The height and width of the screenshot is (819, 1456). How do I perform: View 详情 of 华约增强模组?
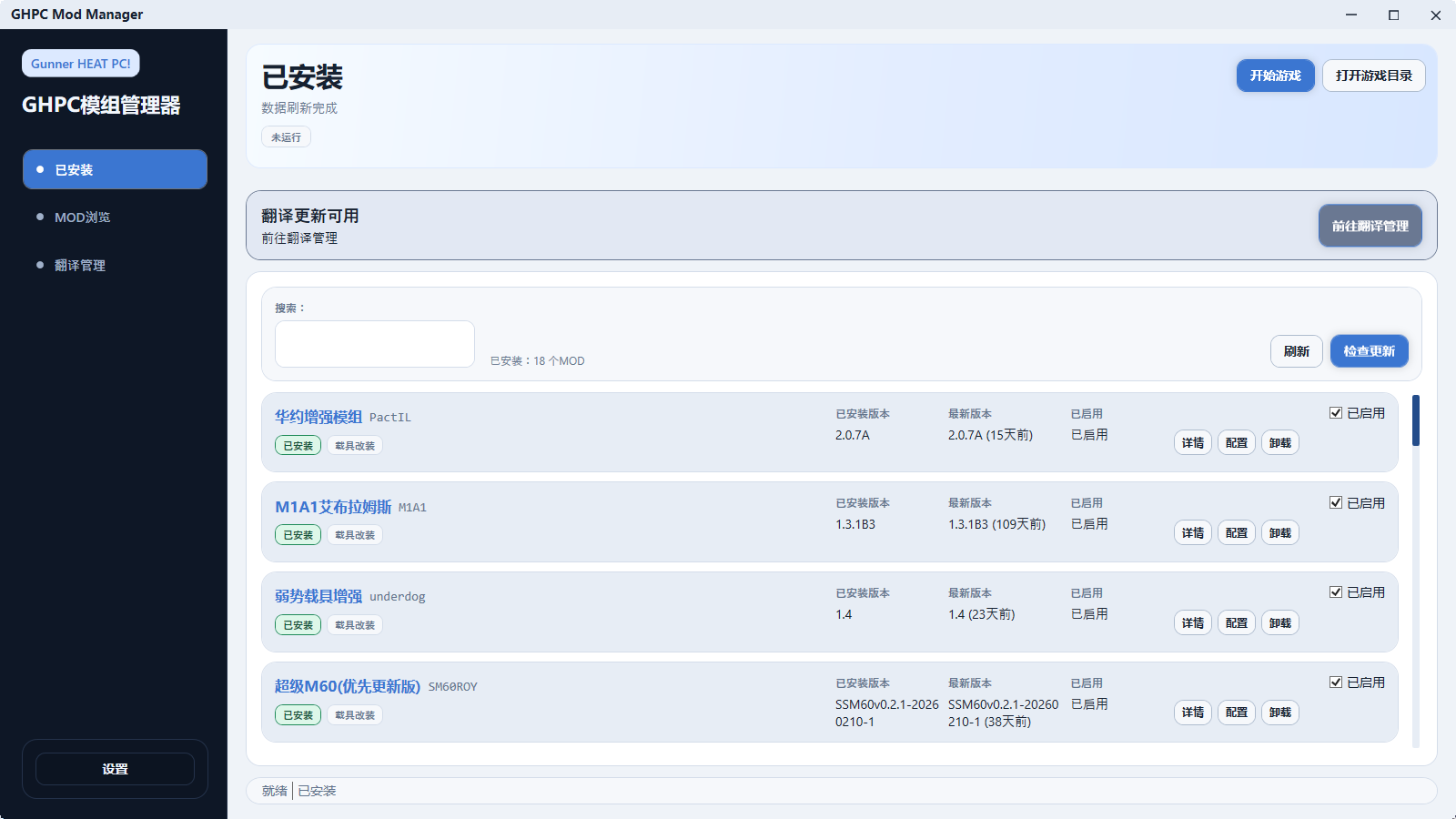pyautogui.click(x=1192, y=442)
